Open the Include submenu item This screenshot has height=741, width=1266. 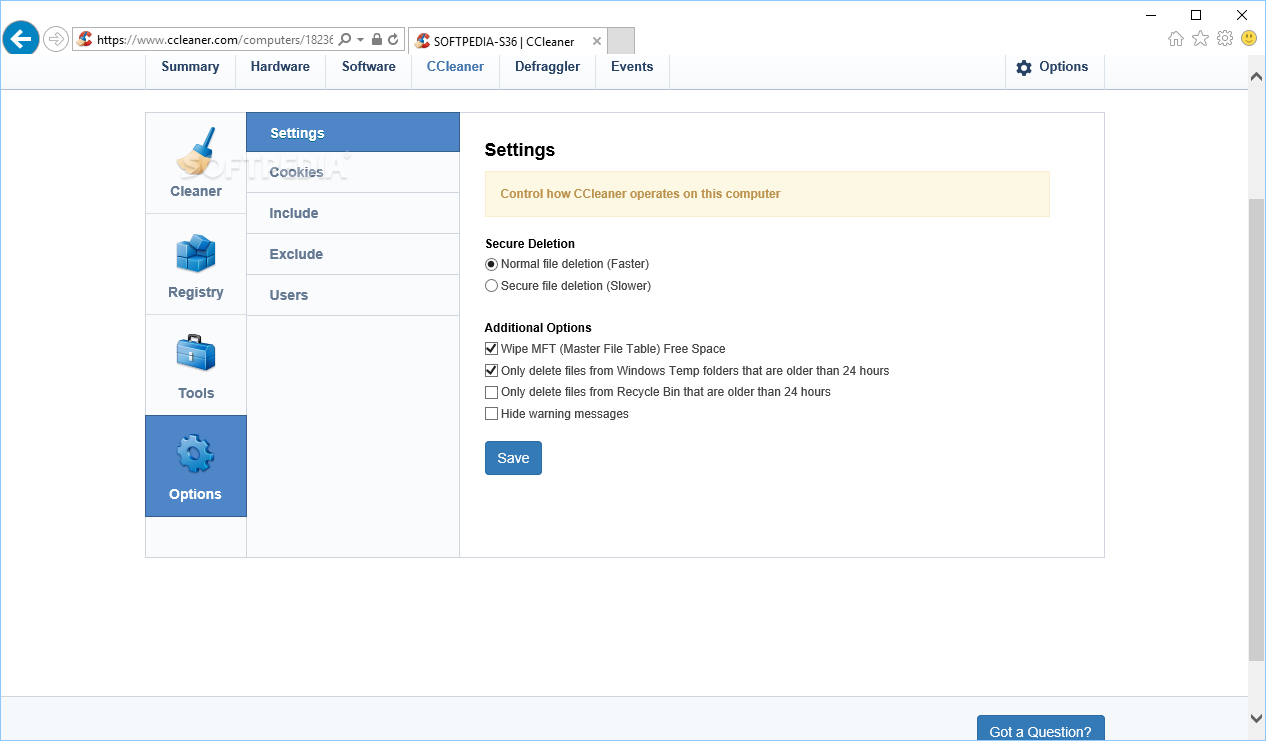click(x=353, y=213)
